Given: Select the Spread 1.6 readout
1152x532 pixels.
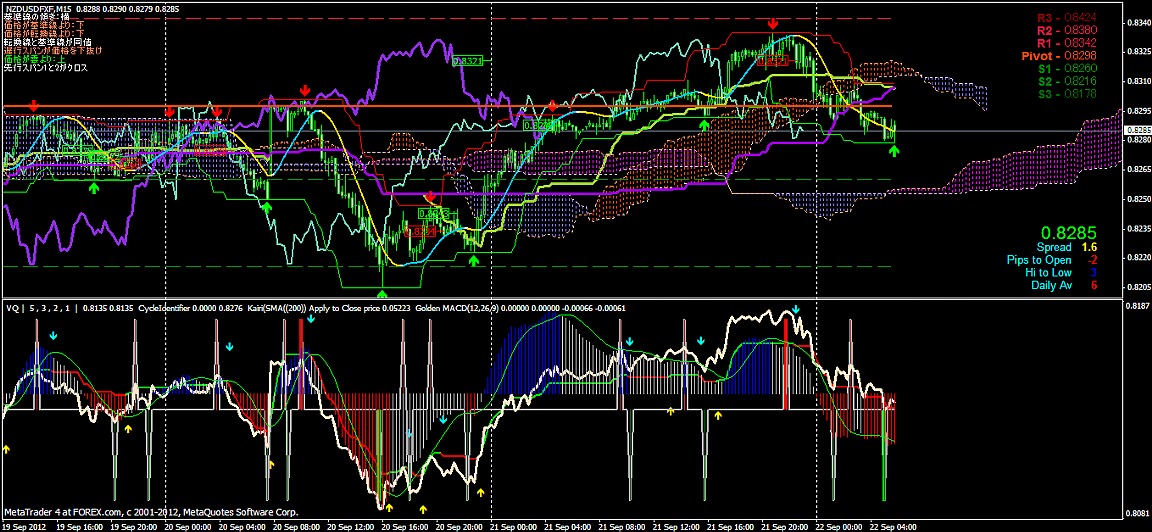Looking at the screenshot, I should (x=1067, y=248).
